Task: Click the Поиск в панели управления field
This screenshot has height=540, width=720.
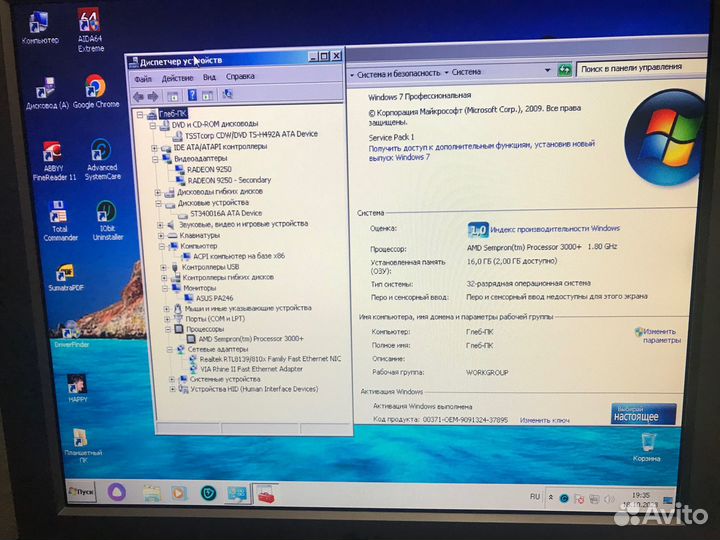Action: click(x=642, y=68)
